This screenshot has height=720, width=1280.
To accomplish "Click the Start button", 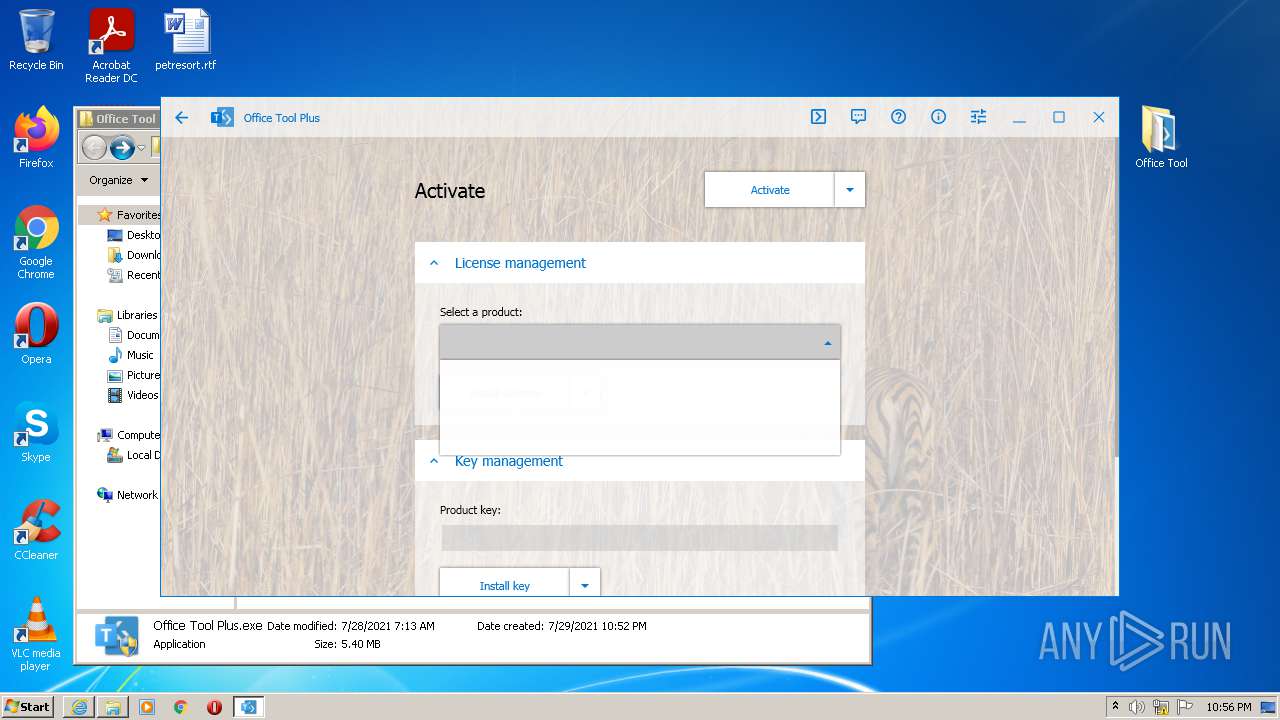I will pyautogui.click(x=28, y=706).
